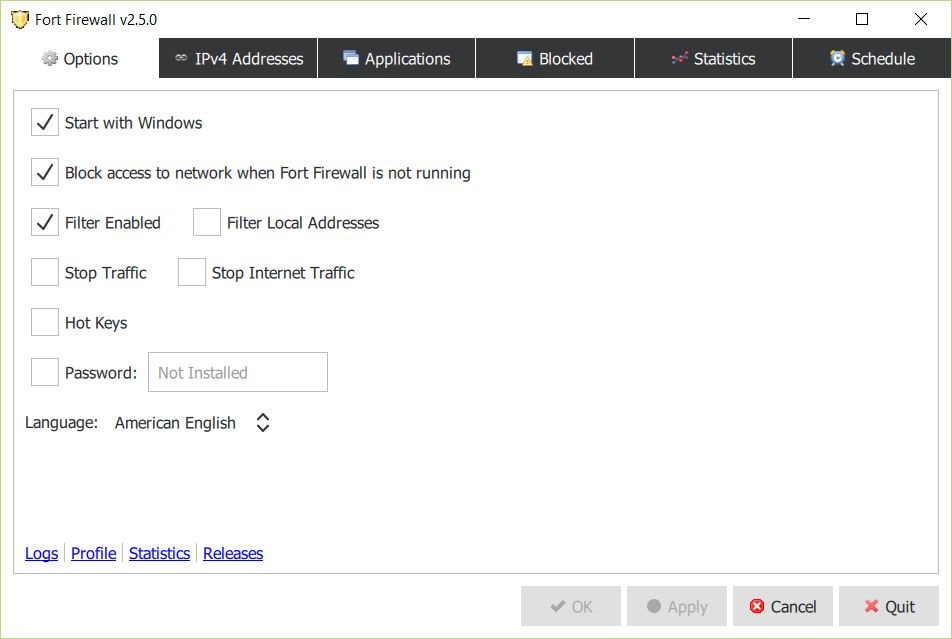Quit Fort Firewall with Quit button

click(x=889, y=607)
